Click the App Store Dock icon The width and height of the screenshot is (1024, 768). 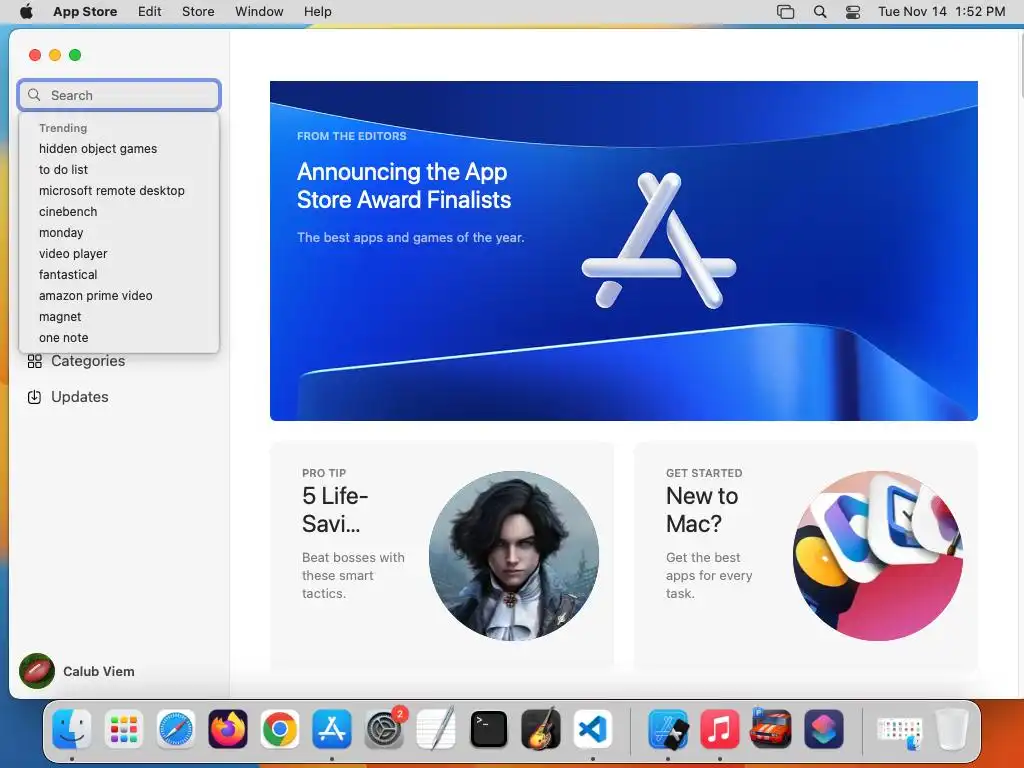[332, 729]
